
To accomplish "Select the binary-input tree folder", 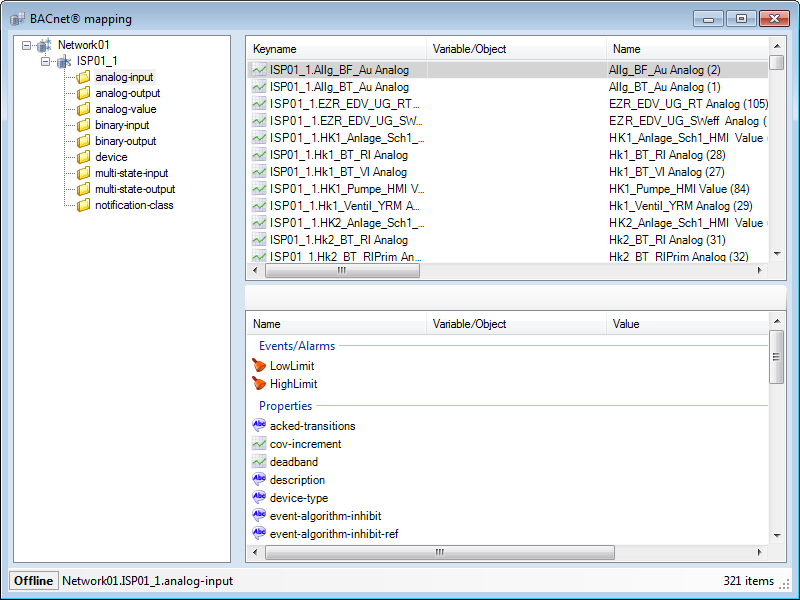I will (122, 125).
